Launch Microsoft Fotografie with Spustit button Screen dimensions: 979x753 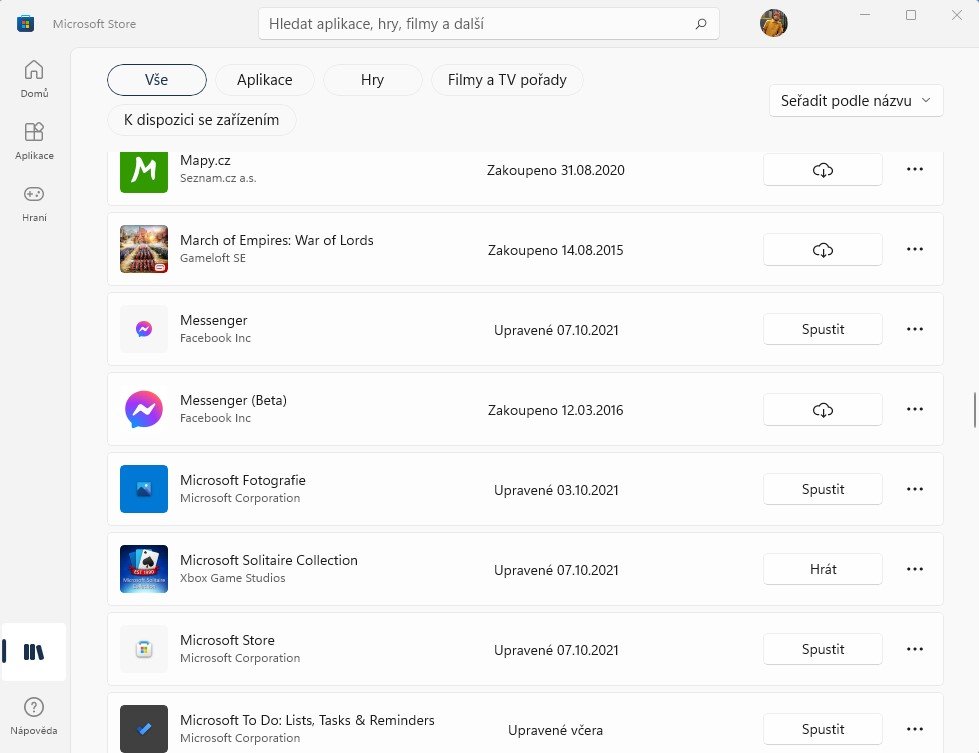click(x=823, y=489)
